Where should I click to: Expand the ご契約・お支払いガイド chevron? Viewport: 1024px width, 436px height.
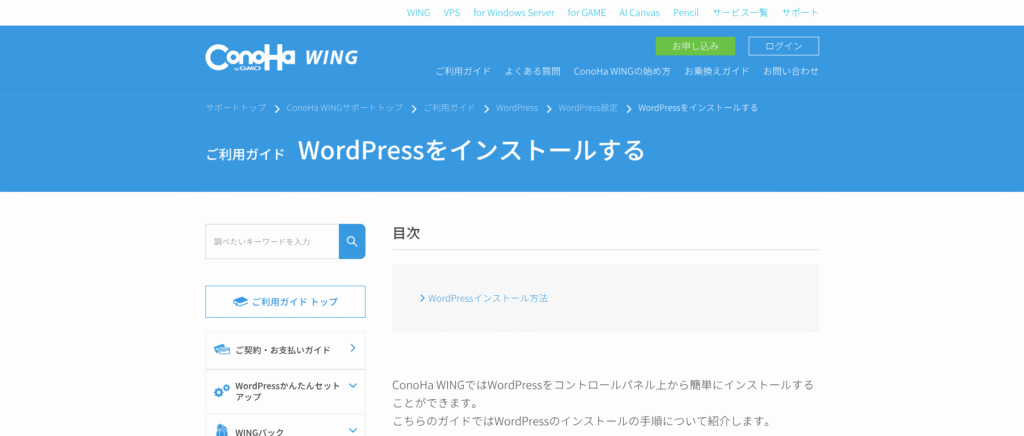[352, 348]
